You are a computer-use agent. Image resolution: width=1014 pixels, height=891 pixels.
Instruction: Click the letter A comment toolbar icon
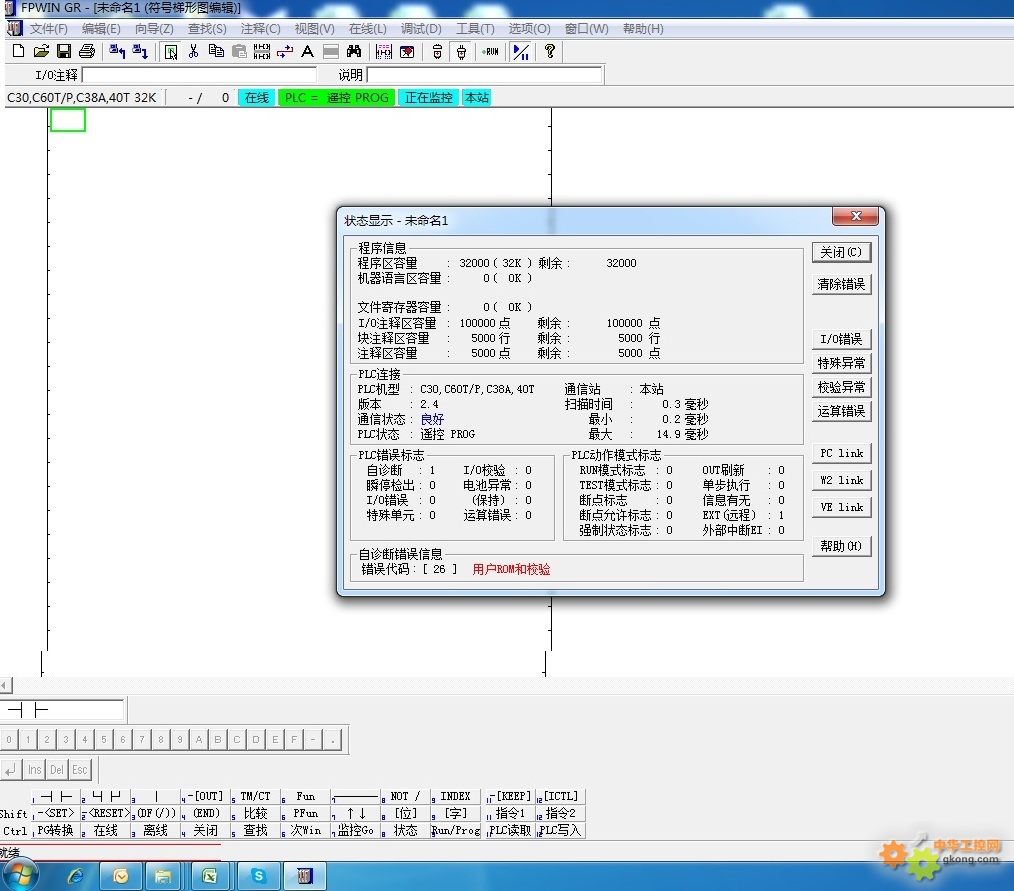pyautogui.click(x=308, y=52)
